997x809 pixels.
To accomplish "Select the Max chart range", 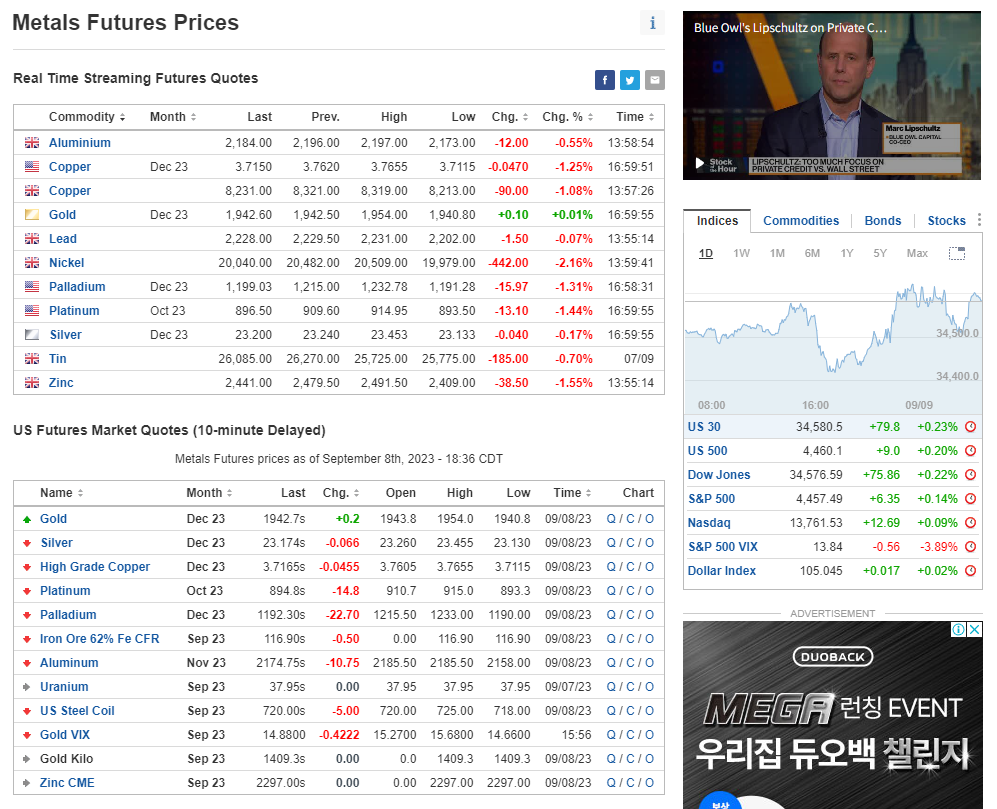I will click(917, 253).
